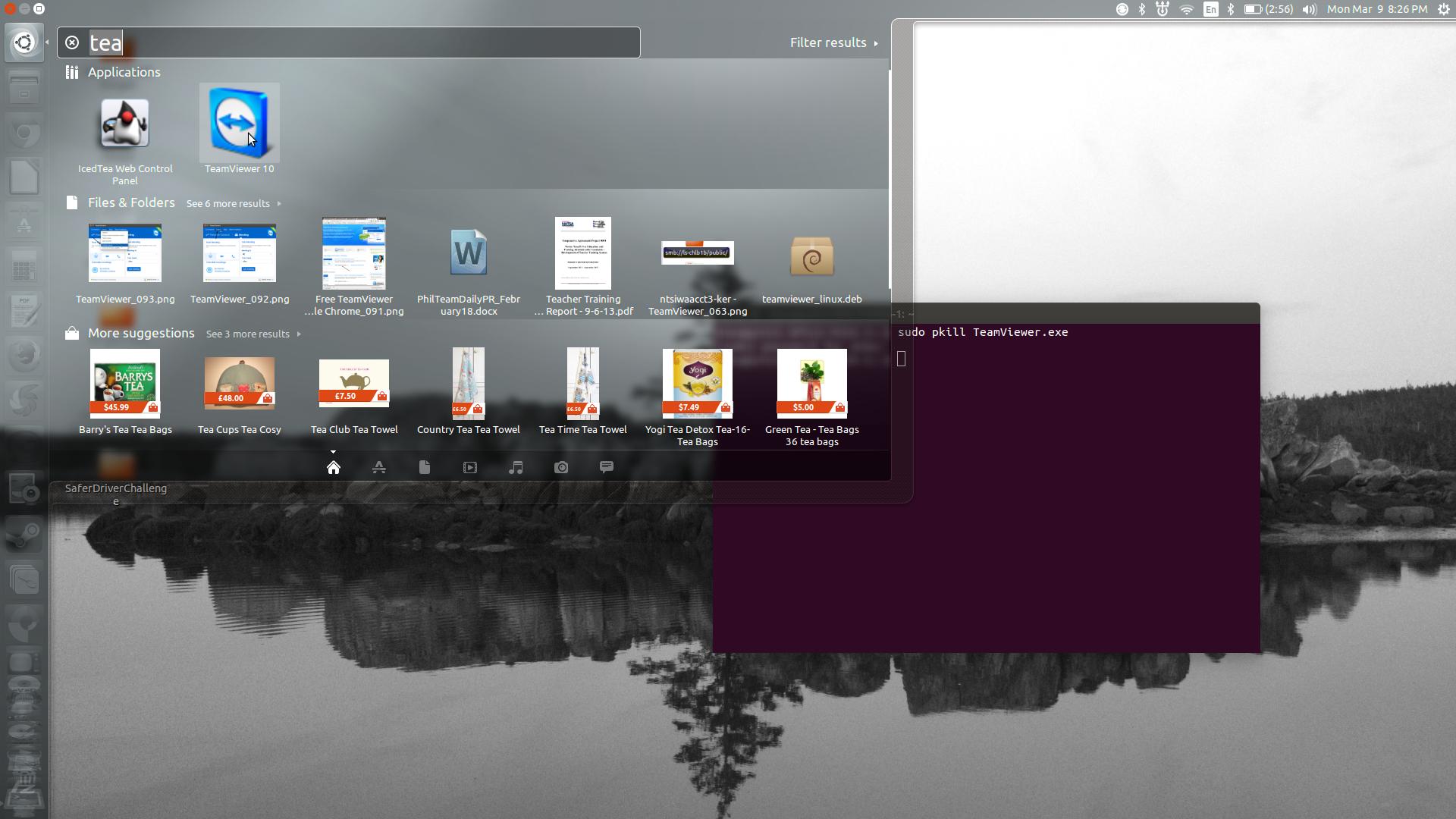Image resolution: width=1456 pixels, height=819 pixels.
Task: Select Tea Club Tea Towel suggestion
Action: coord(354,396)
